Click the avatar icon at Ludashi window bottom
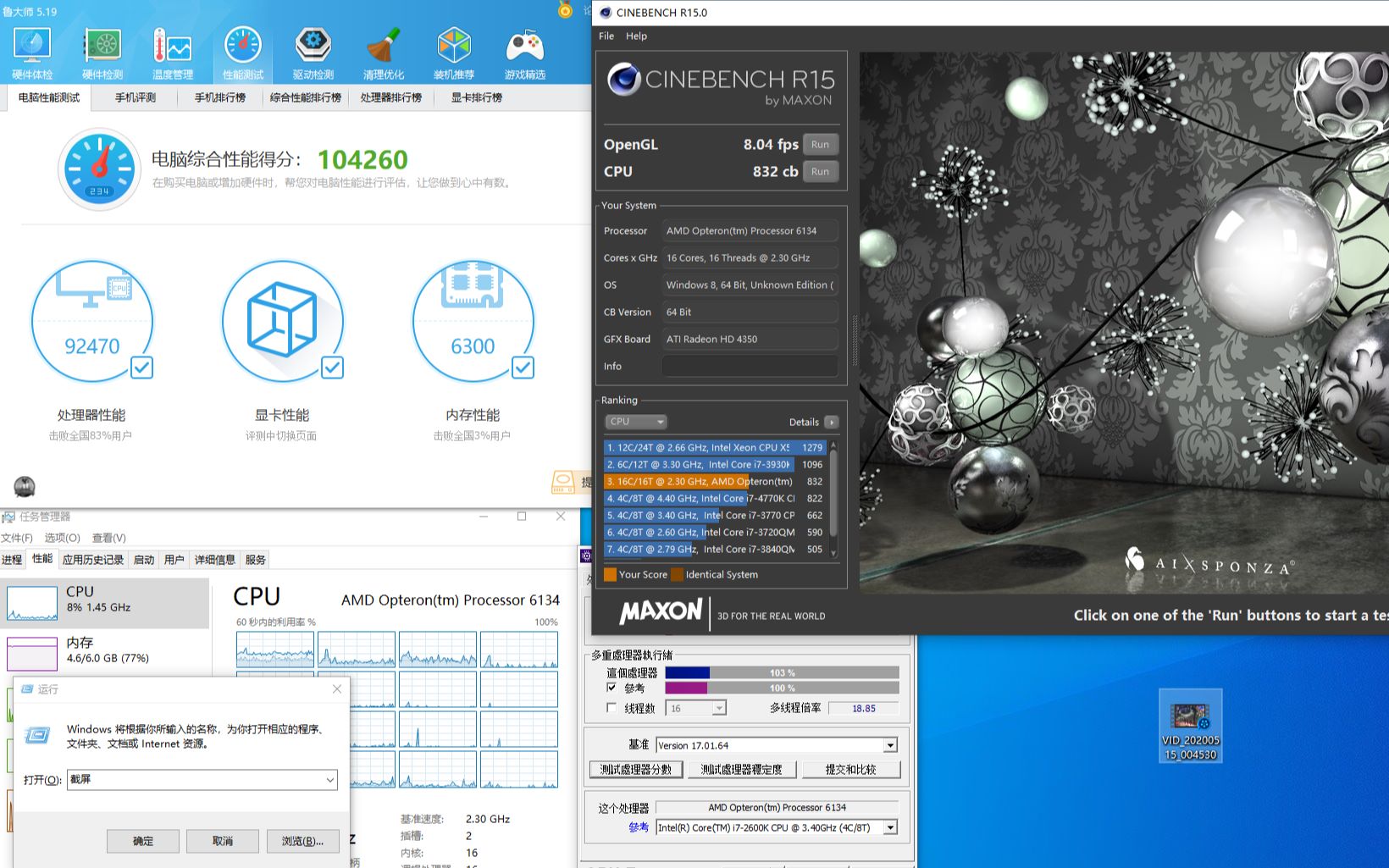1389x868 pixels. click(25, 487)
